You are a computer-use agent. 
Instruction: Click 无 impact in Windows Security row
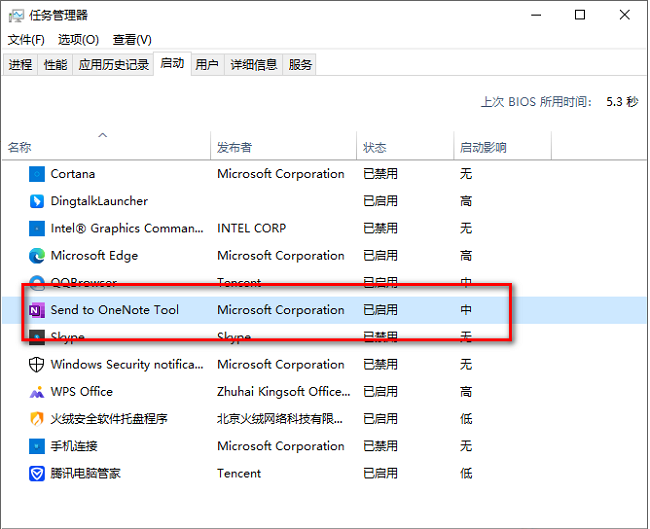pyautogui.click(x=466, y=365)
